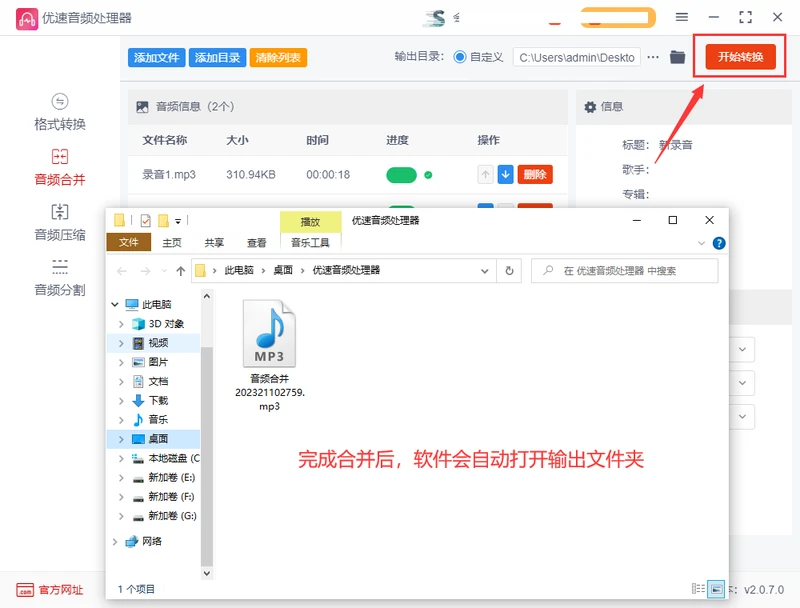
Task: Open Explorer quick access properties icon
Action: [145, 220]
